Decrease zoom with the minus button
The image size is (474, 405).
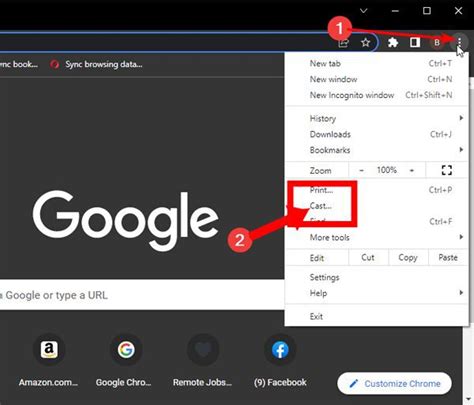[361, 170]
